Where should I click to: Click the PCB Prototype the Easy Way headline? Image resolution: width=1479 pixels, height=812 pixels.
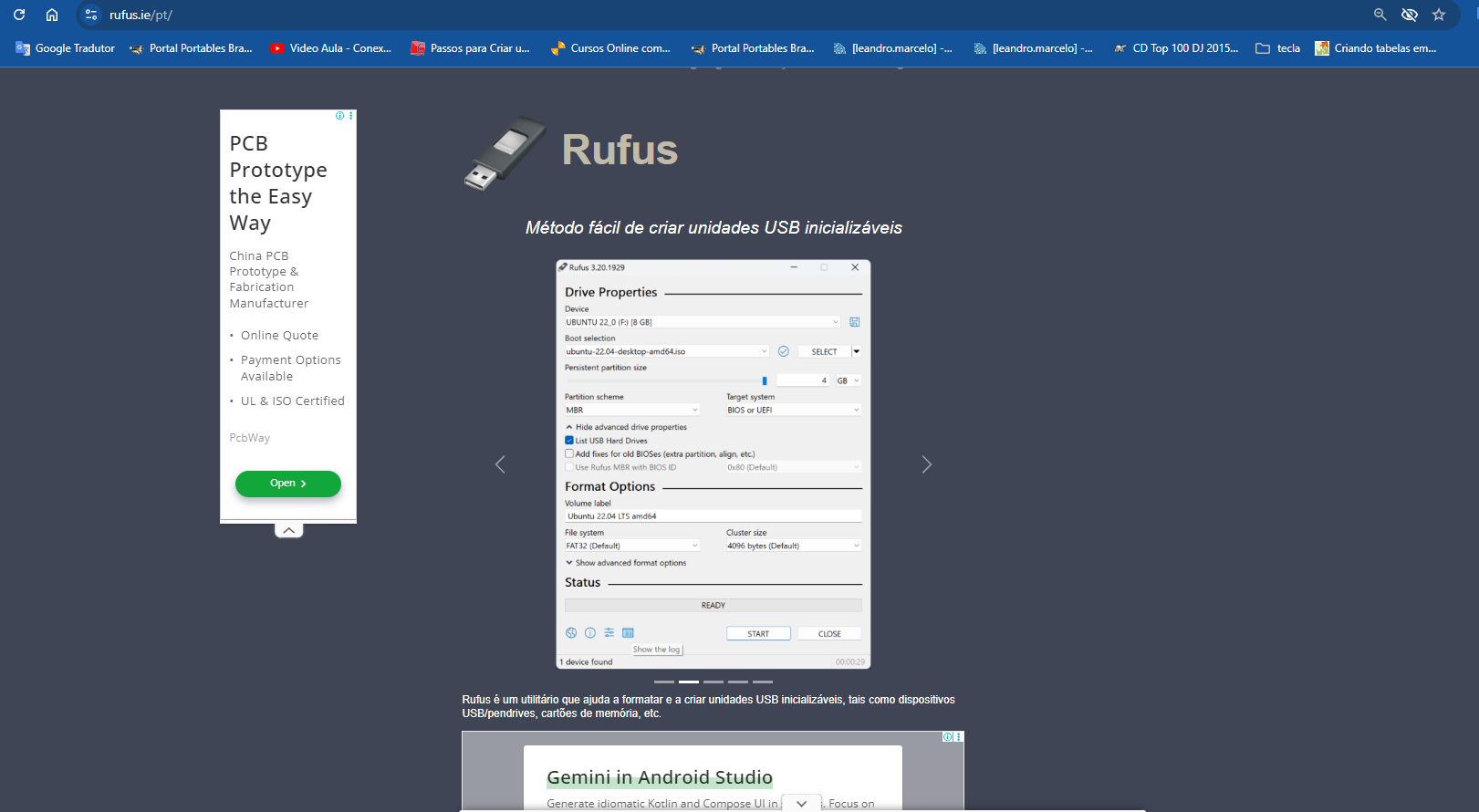pyautogui.click(x=278, y=183)
